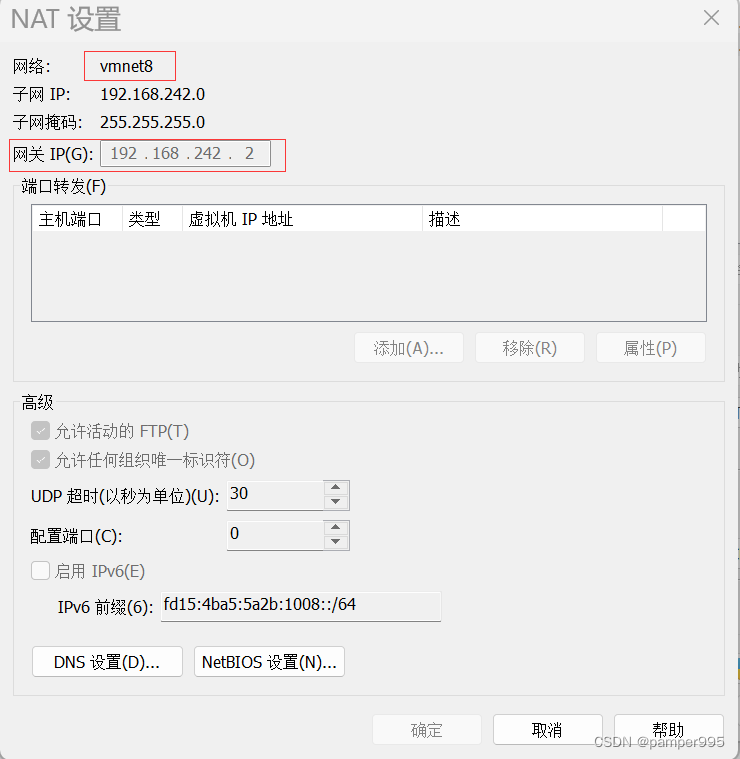This screenshot has width=740, height=759.
Task: Decrease UDP timeout with down arrow
Action: [335, 502]
